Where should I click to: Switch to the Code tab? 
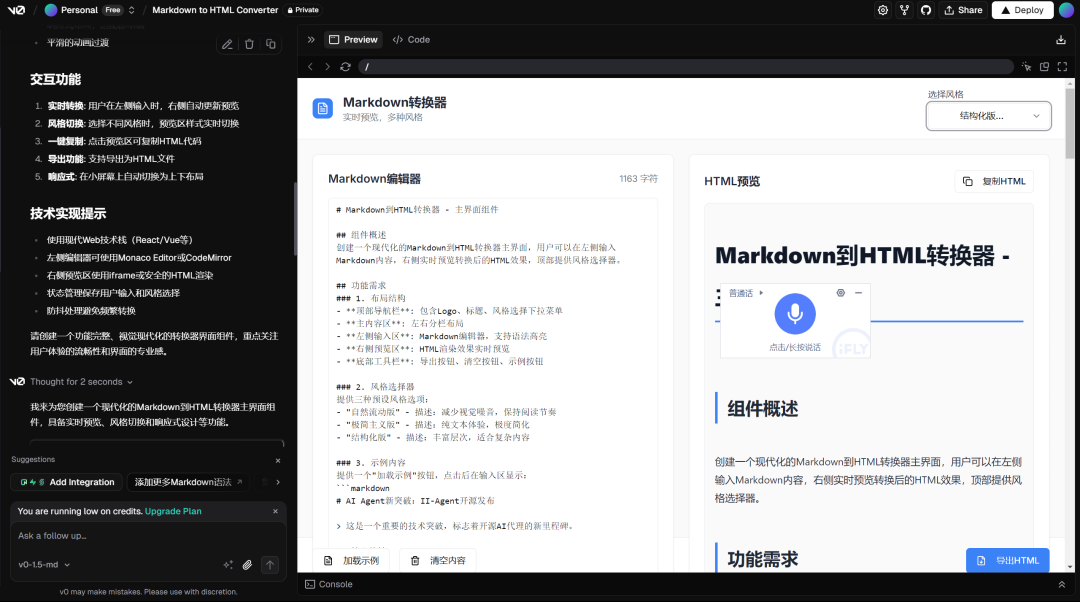pyautogui.click(x=411, y=39)
